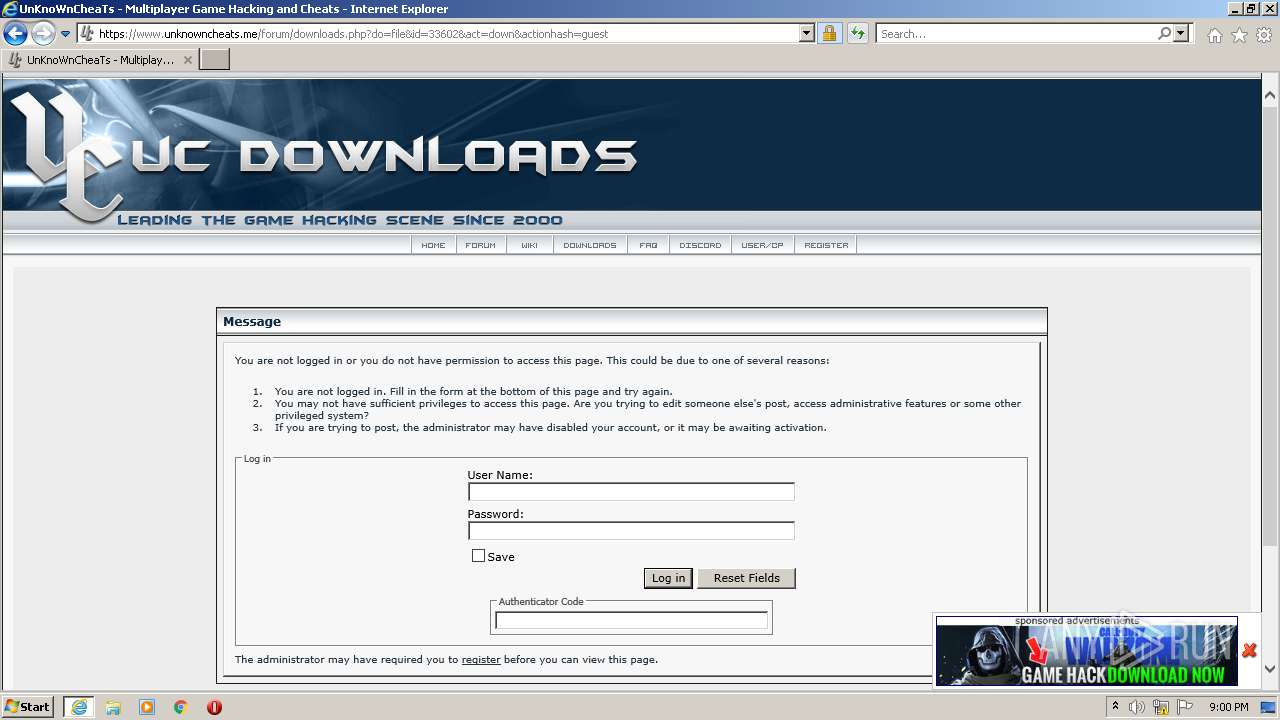Open a new blank tab

[x=215, y=60]
